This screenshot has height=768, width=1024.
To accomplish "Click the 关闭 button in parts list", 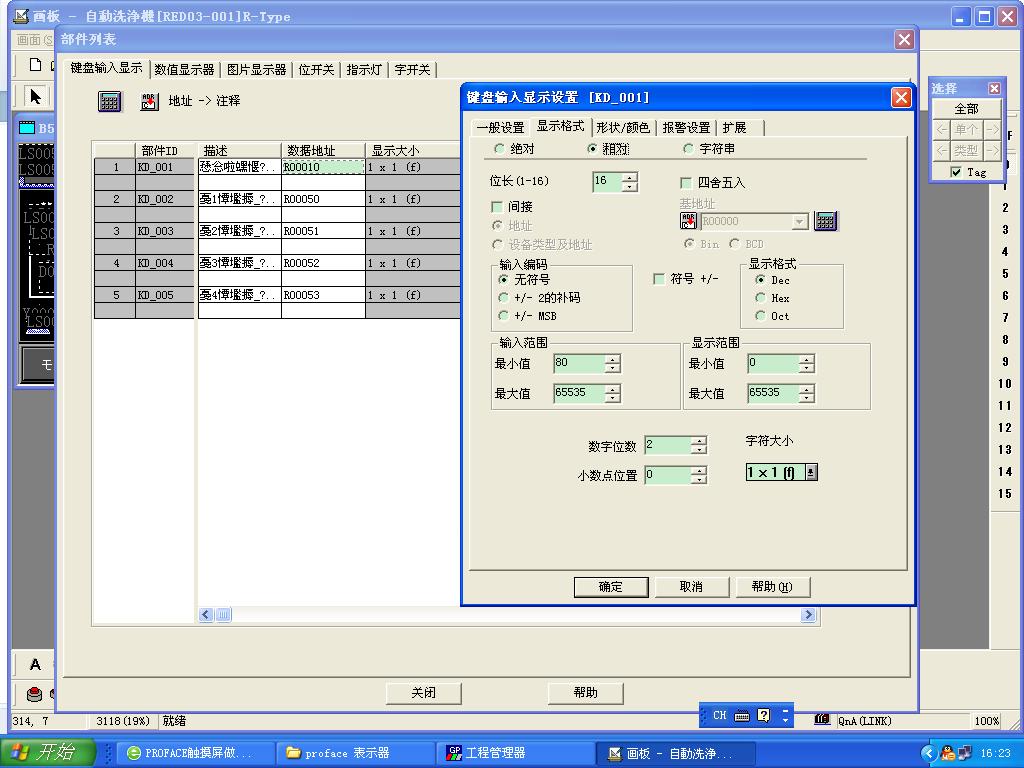I will 423,693.
